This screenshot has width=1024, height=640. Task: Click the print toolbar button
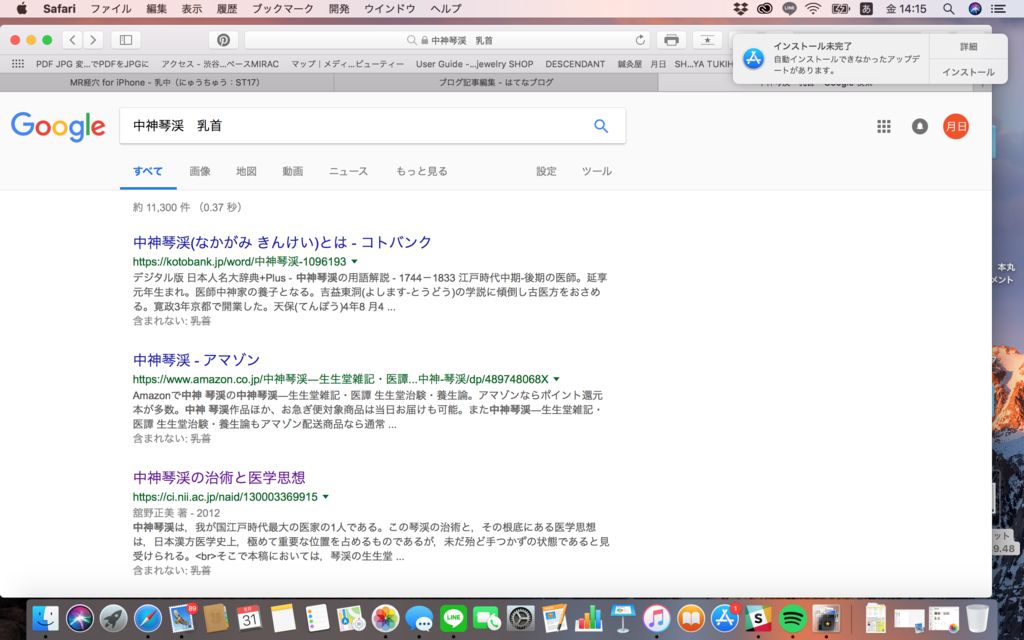coord(671,40)
